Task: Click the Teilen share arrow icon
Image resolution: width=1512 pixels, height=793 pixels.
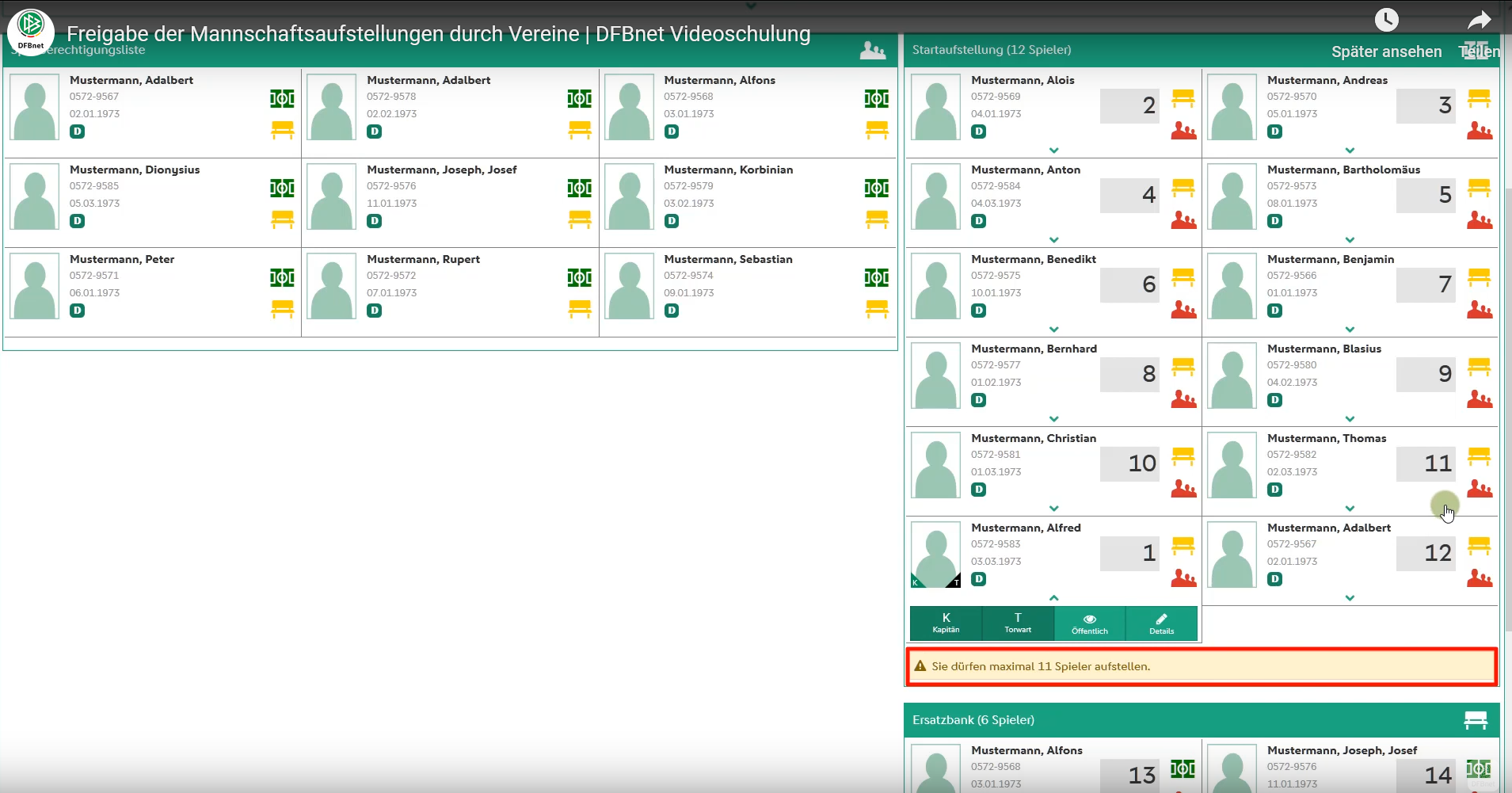Action: [x=1479, y=20]
